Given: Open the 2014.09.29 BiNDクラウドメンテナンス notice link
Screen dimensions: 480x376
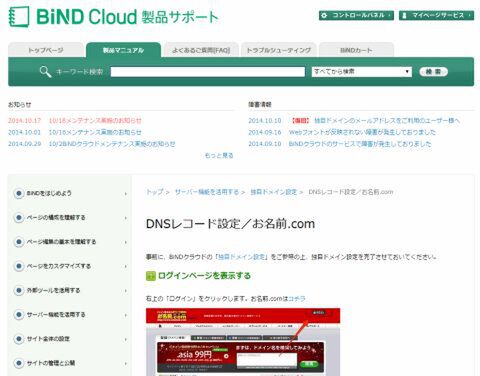Looking at the screenshot, I should (x=112, y=144).
